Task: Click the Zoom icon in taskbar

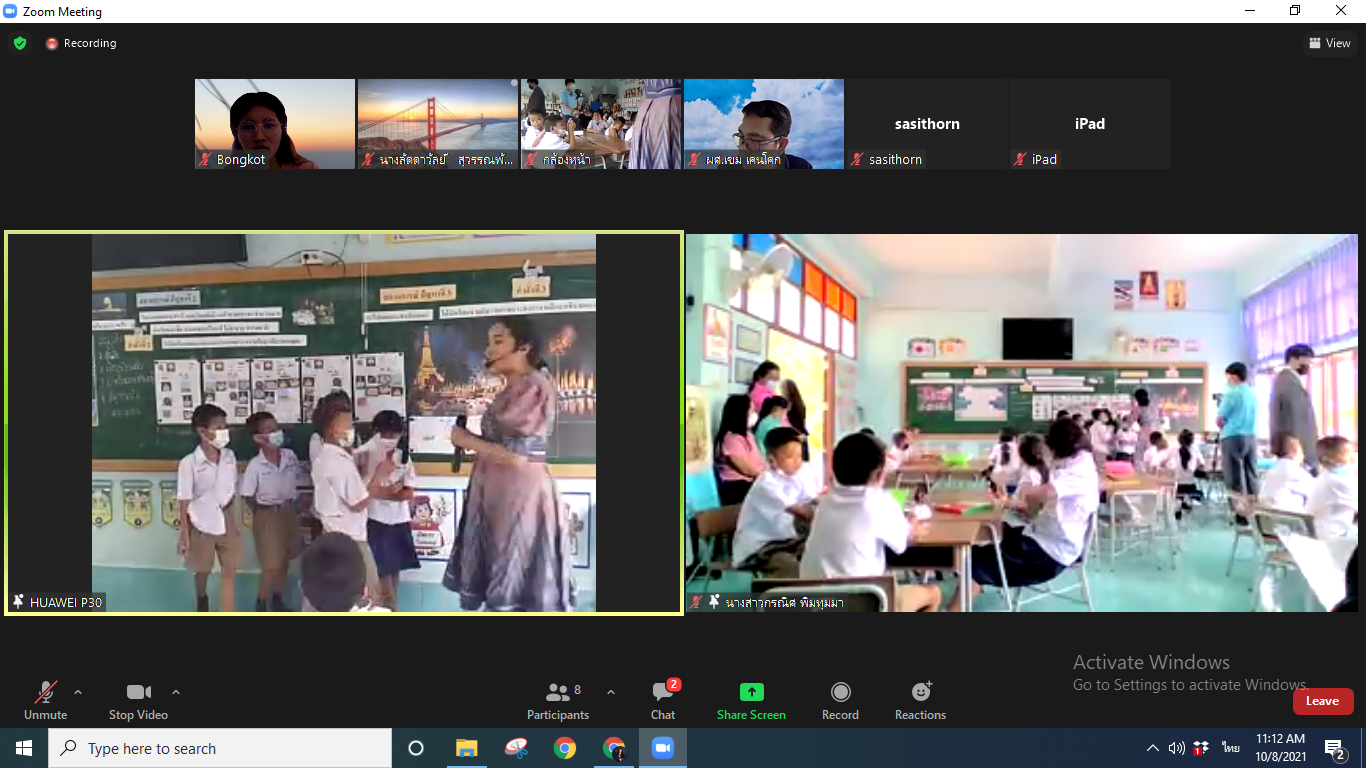Action: pyautogui.click(x=662, y=748)
